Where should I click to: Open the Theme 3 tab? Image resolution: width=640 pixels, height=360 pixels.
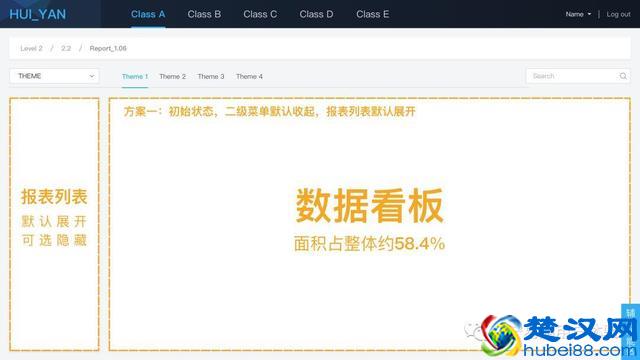point(211,77)
